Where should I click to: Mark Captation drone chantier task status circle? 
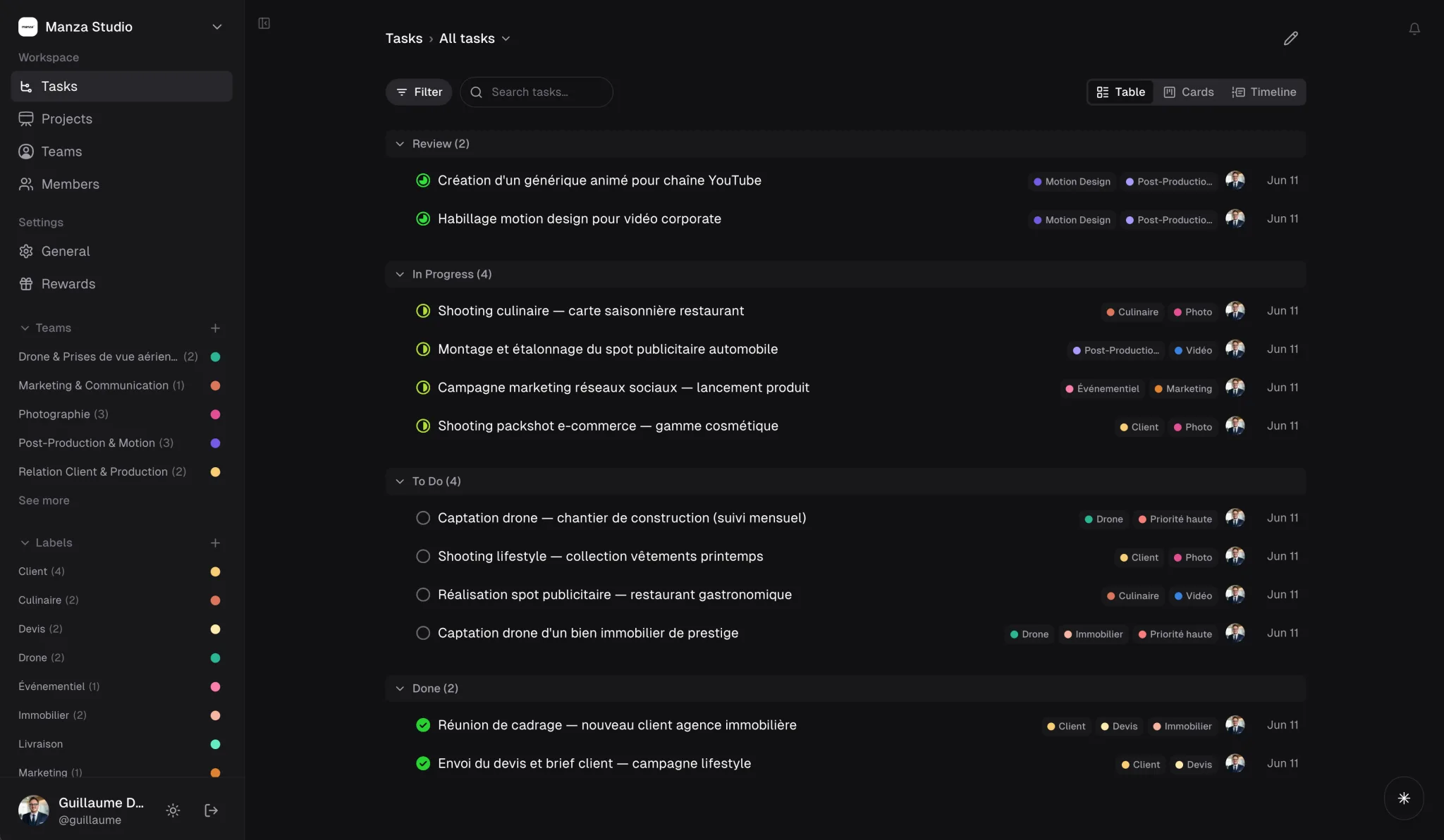pyautogui.click(x=423, y=518)
